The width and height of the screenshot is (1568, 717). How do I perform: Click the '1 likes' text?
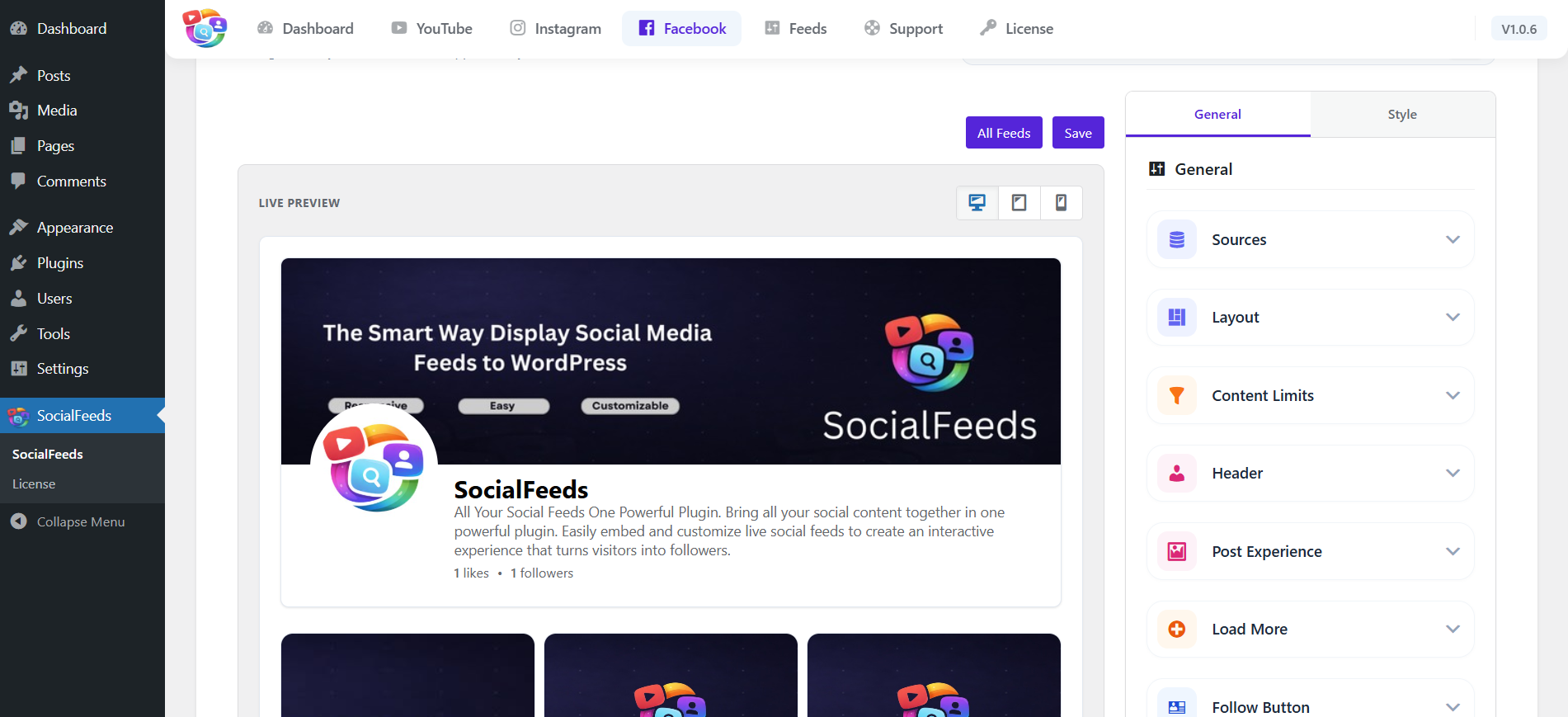[471, 573]
